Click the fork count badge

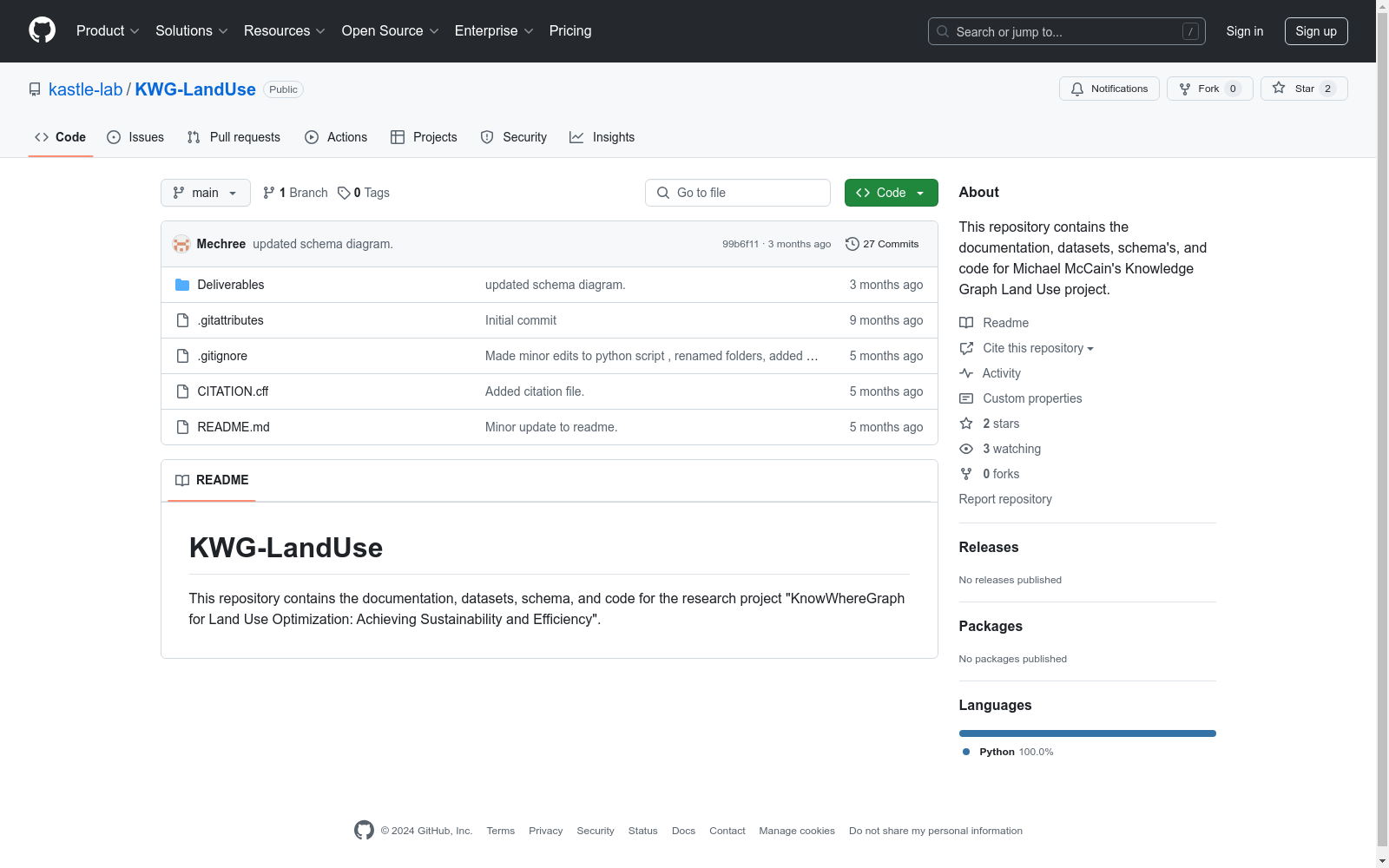click(x=1233, y=89)
